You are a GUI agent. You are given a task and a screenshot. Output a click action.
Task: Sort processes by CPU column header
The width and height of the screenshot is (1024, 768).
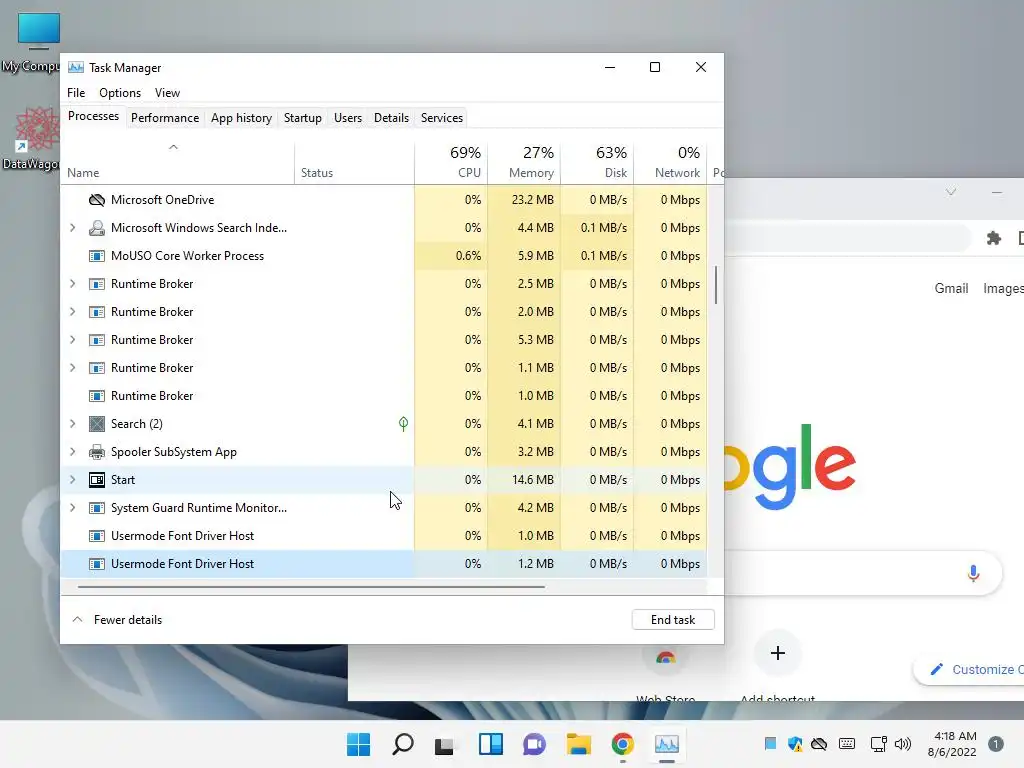[x=451, y=162]
